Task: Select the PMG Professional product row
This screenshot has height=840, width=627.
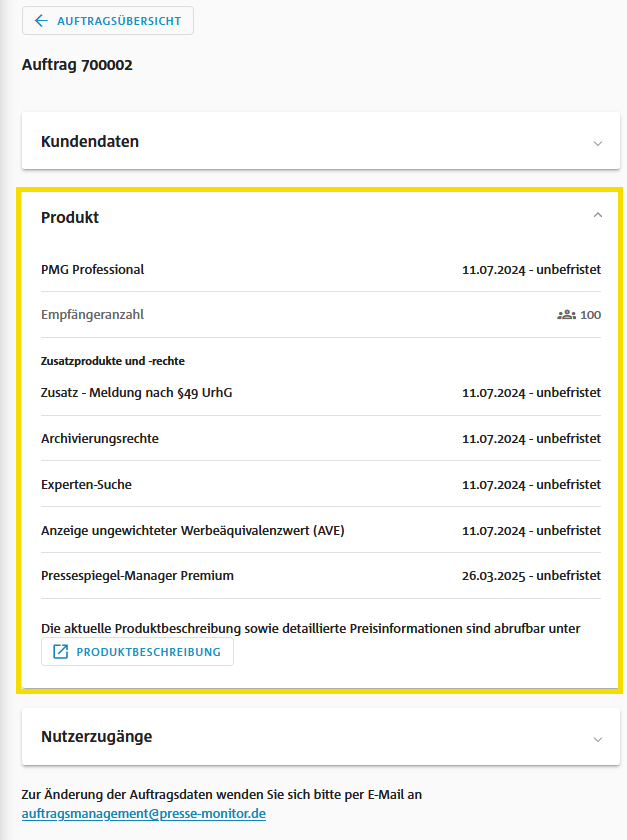Action: click(93, 269)
